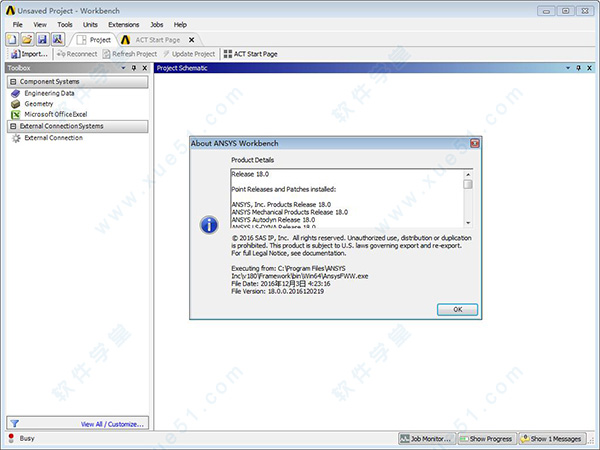Open the Extensions menu
This screenshot has width=600, height=450.
[x=124, y=25]
